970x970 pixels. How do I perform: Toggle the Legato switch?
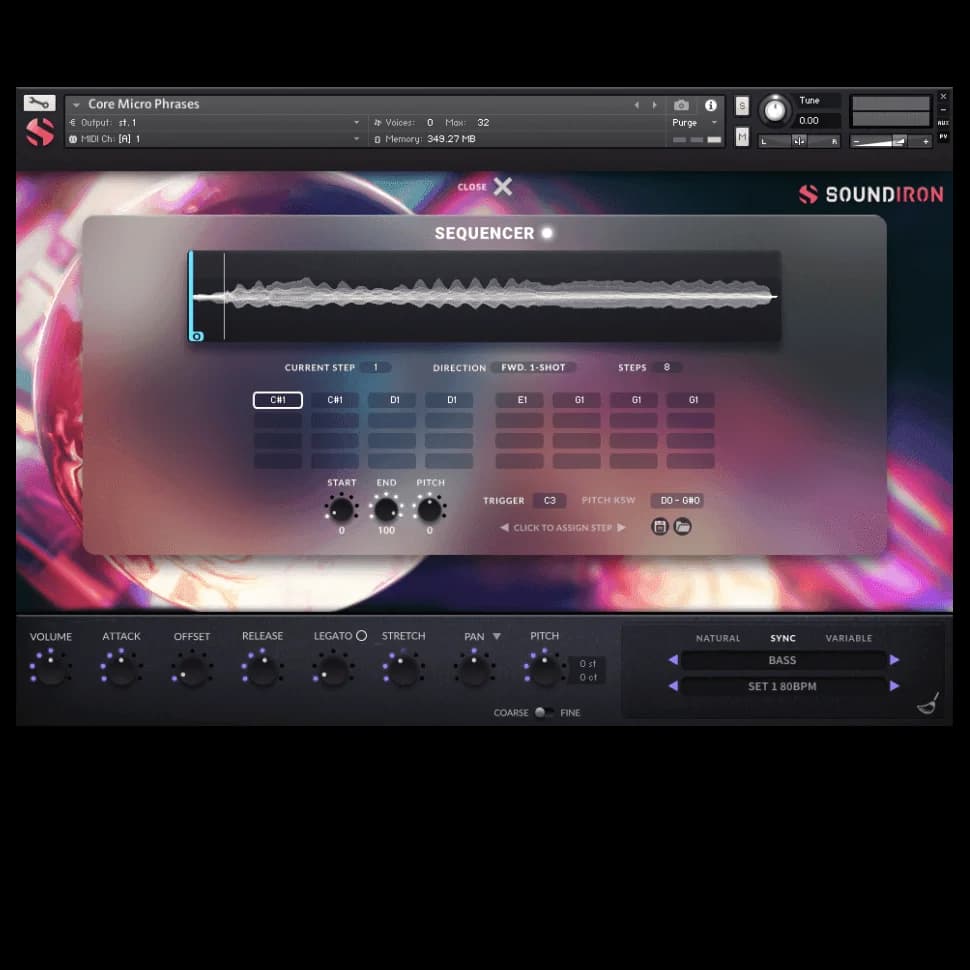(361, 636)
